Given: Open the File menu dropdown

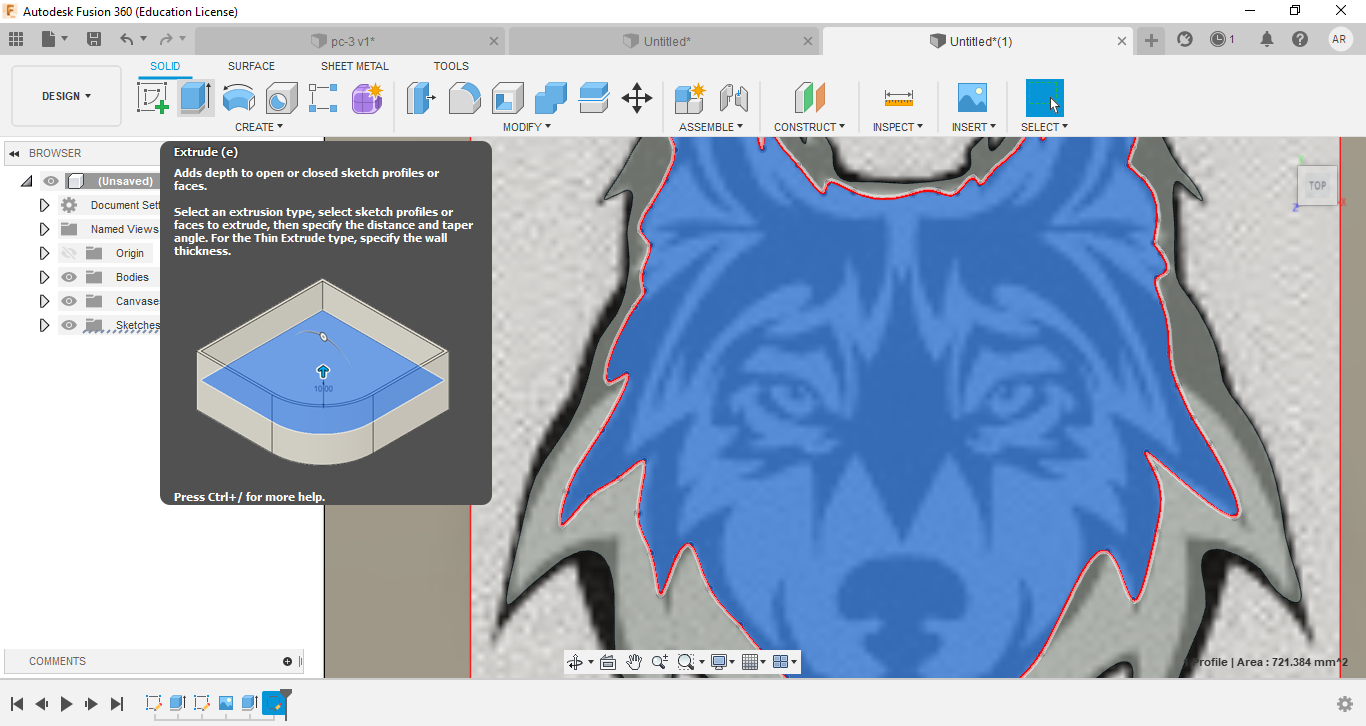Looking at the screenshot, I should coord(55,39).
